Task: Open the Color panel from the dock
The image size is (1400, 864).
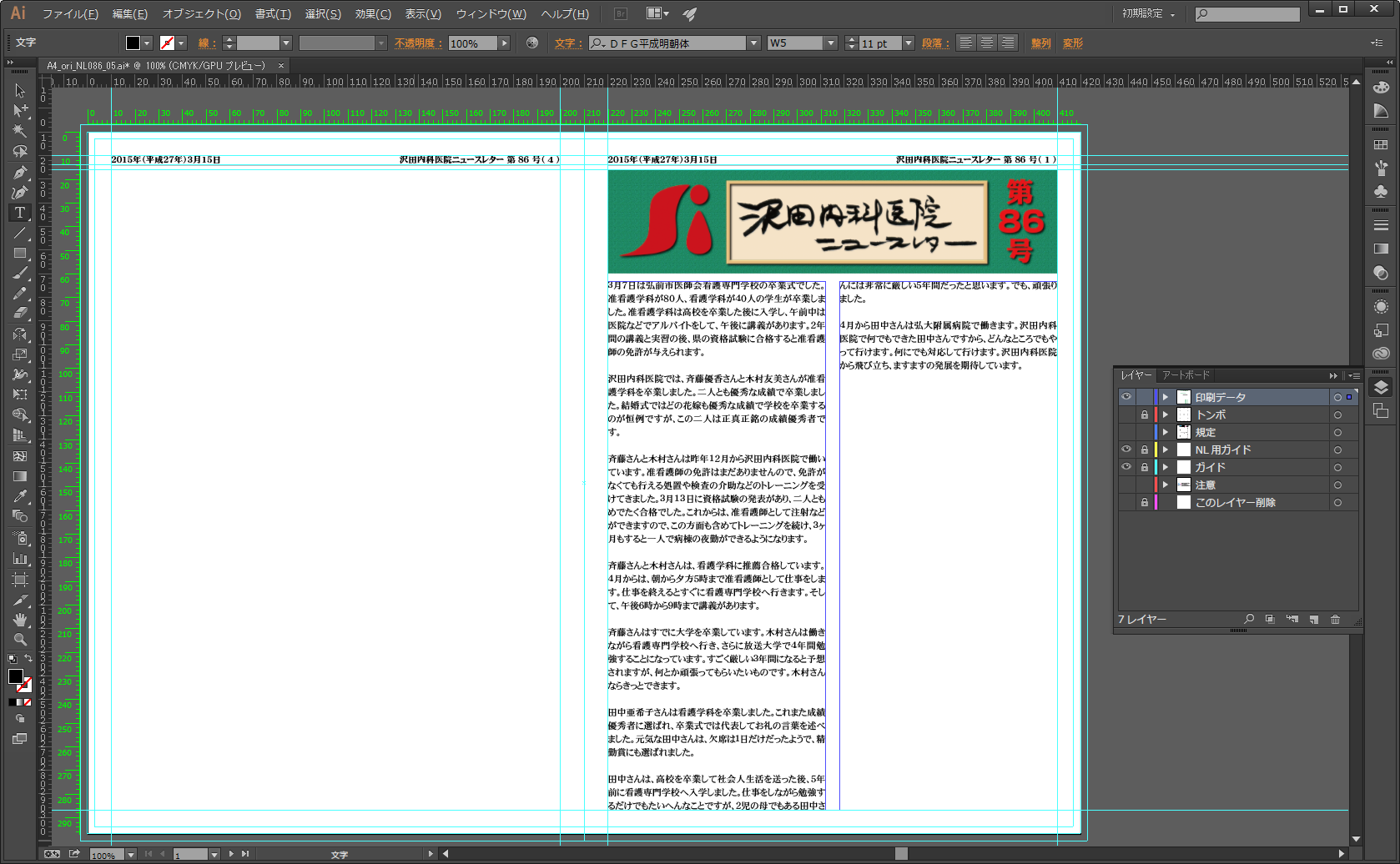Action: click(x=1381, y=87)
